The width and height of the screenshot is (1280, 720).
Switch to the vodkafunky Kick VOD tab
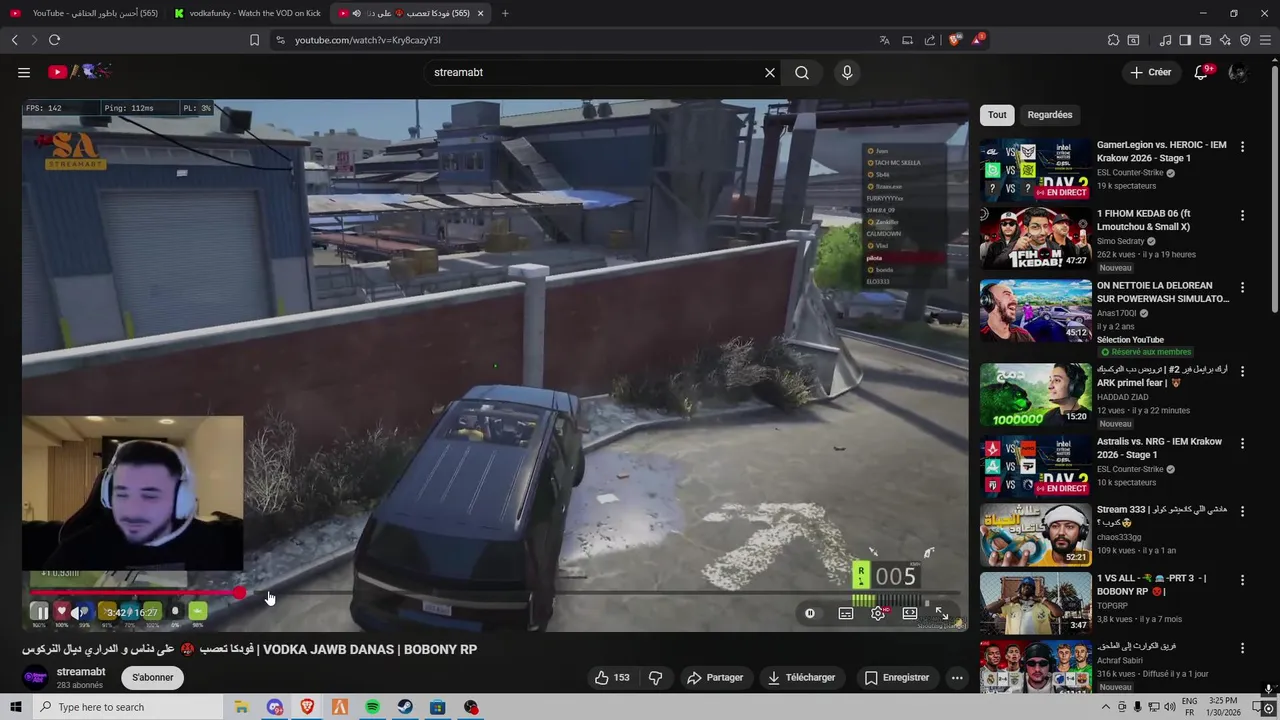pos(247,13)
